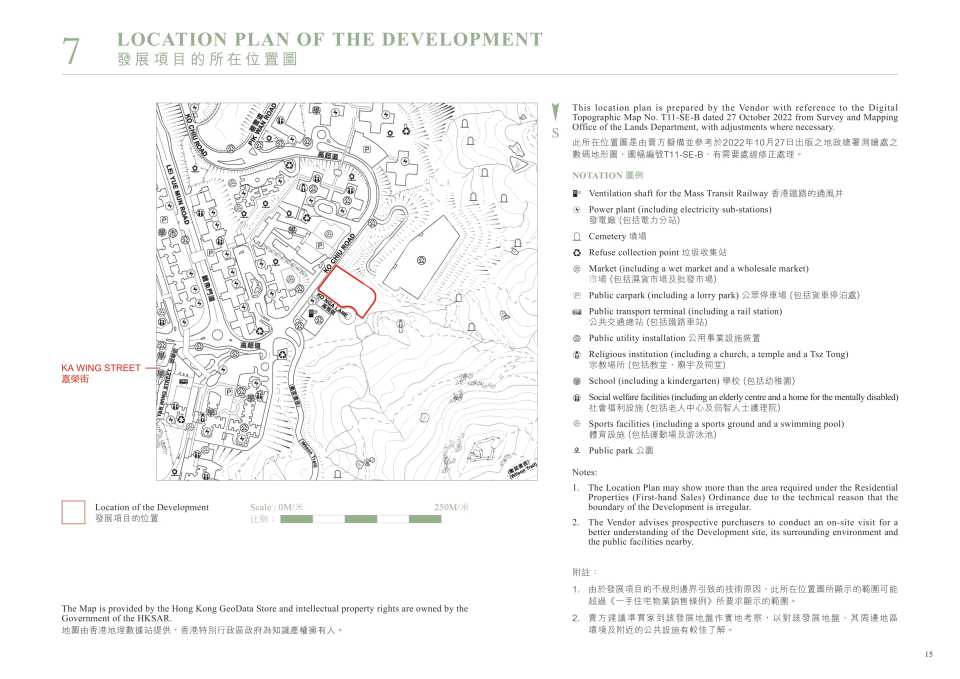Select the Public carpark legend icon
The height and width of the screenshot is (679, 960).
click(x=576, y=296)
